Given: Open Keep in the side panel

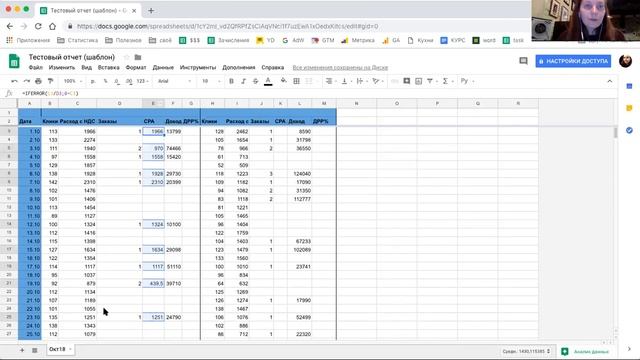Looking at the screenshot, I should 629,108.
